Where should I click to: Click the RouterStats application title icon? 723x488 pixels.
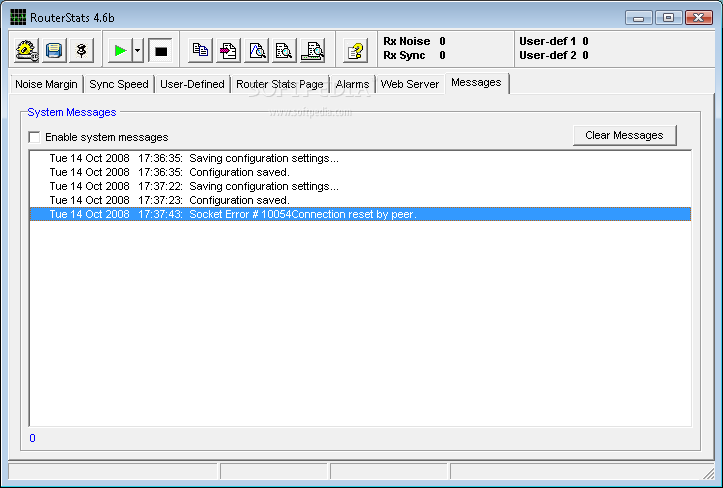[x=18, y=18]
